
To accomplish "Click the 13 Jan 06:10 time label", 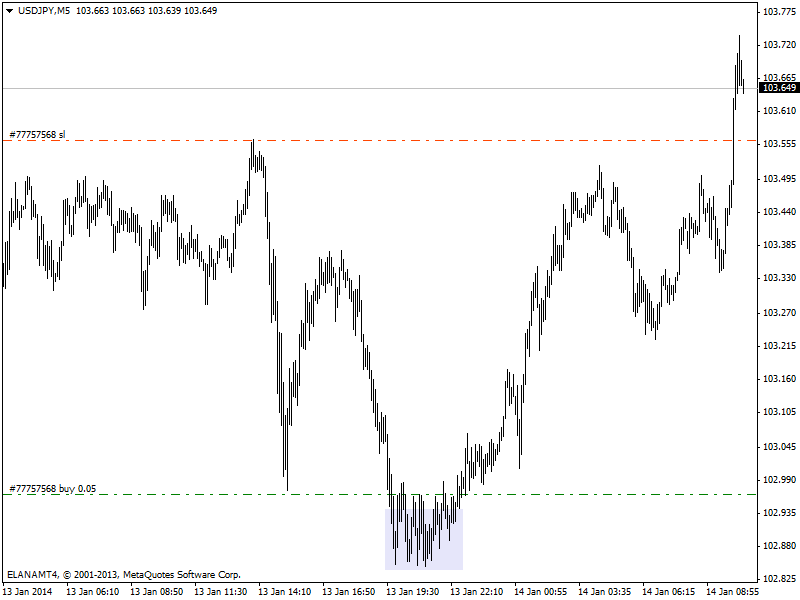I will [93, 592].
